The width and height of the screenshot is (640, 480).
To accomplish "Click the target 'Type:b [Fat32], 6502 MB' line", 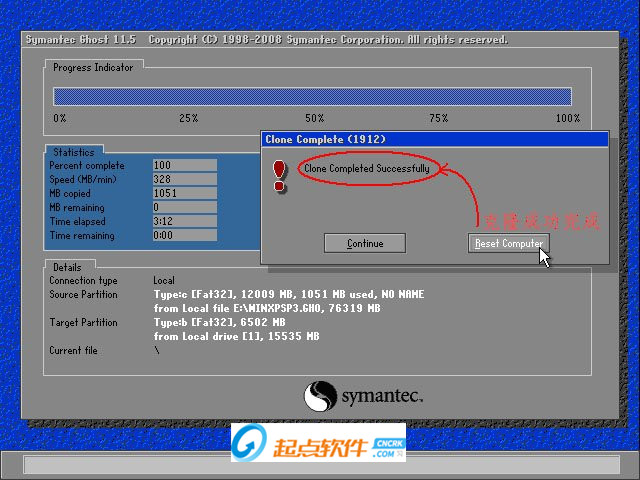I will point(220,322).
